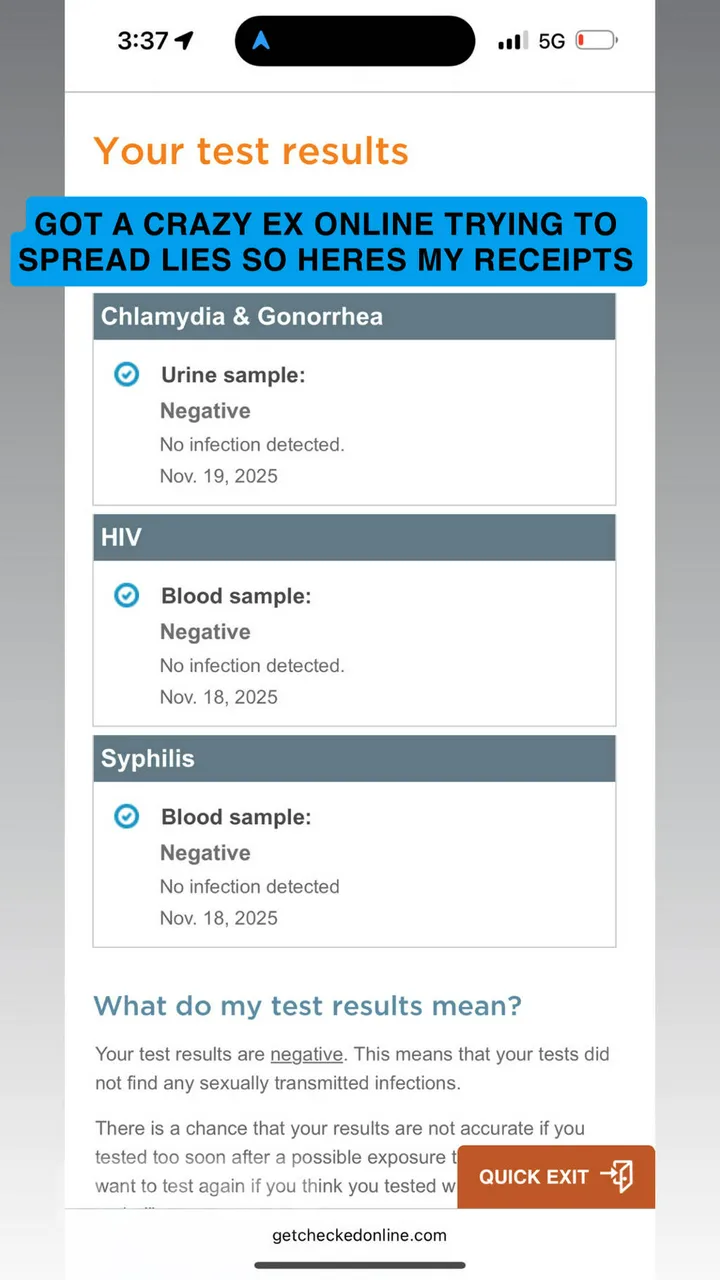Tap the blue navigation arrow in Dynamic Island
Viewport: 720px width, 1280px height.
(262, 41)
